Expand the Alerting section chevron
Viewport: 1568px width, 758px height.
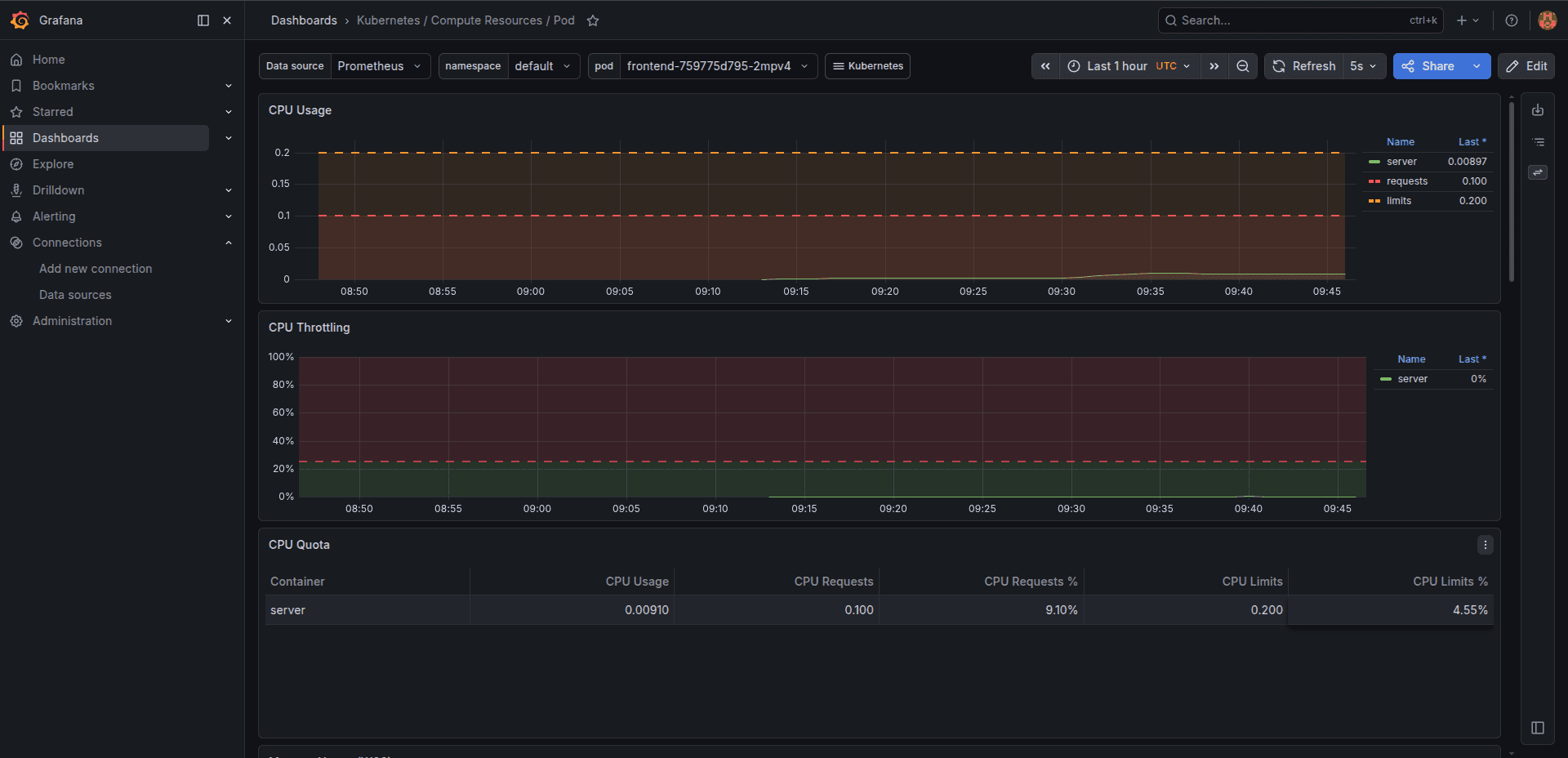(x=229, y=216)
